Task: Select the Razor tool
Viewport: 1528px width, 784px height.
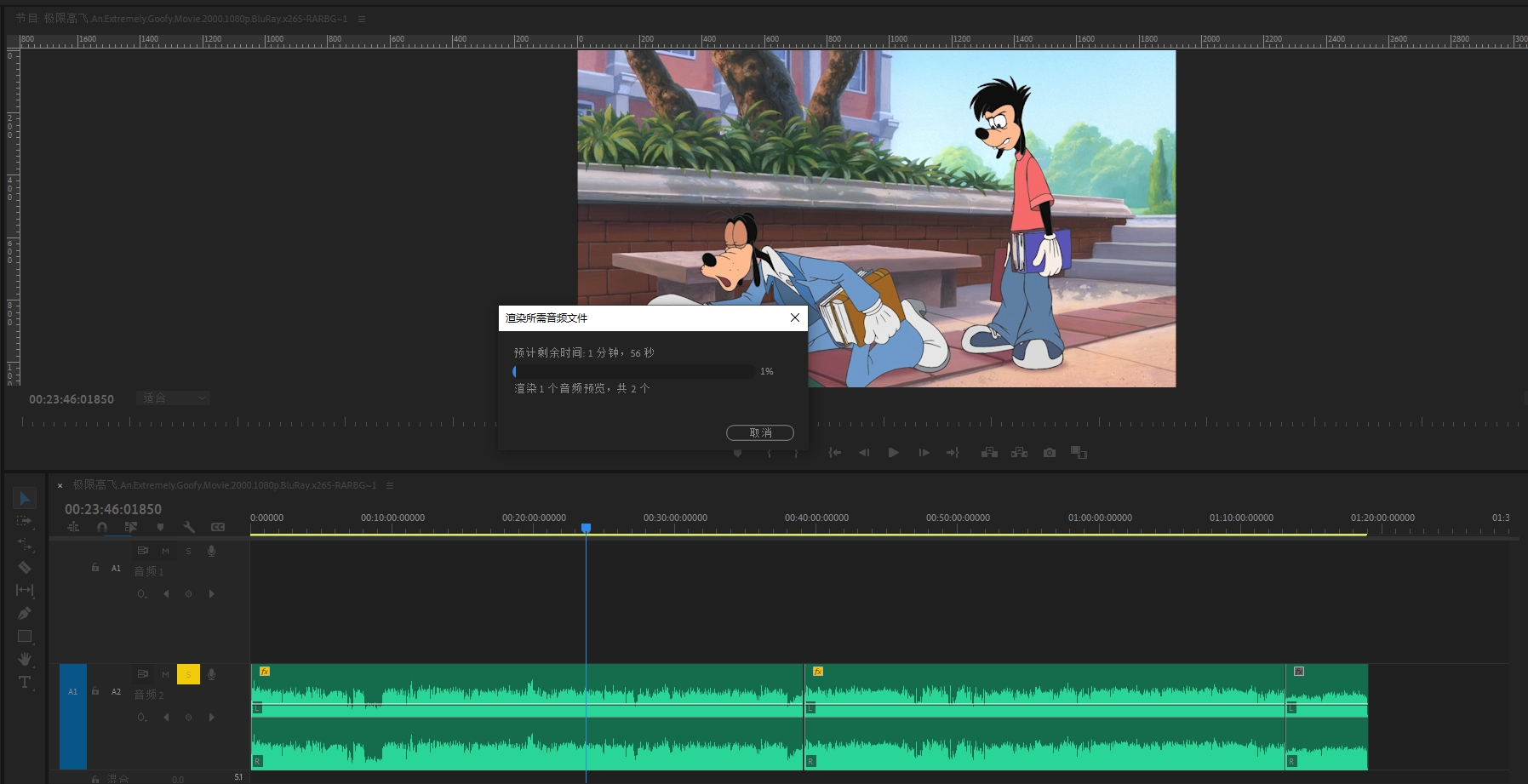Action: pyautogui.click(x=25, y=567)
